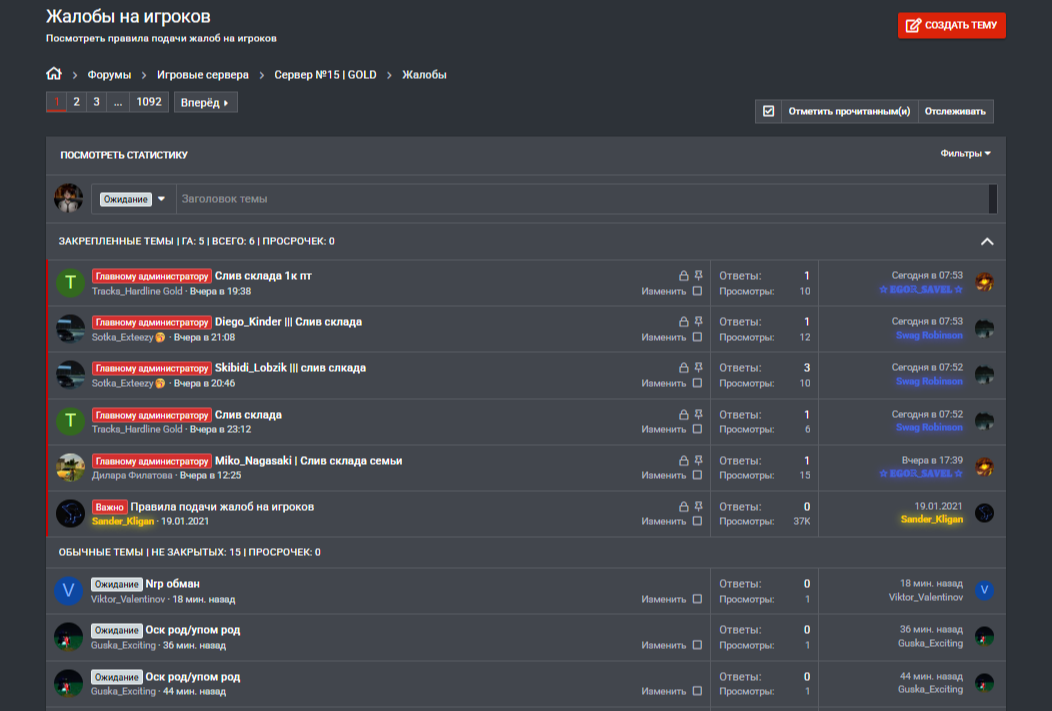Open the 'Ожидание' prefix dropdown

click(x=134, y=199)
